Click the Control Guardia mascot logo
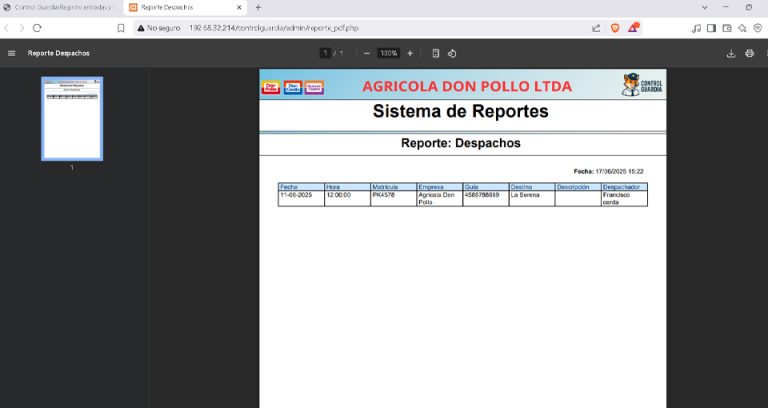The height and width of the screenshot is (408, 768). 642,85
